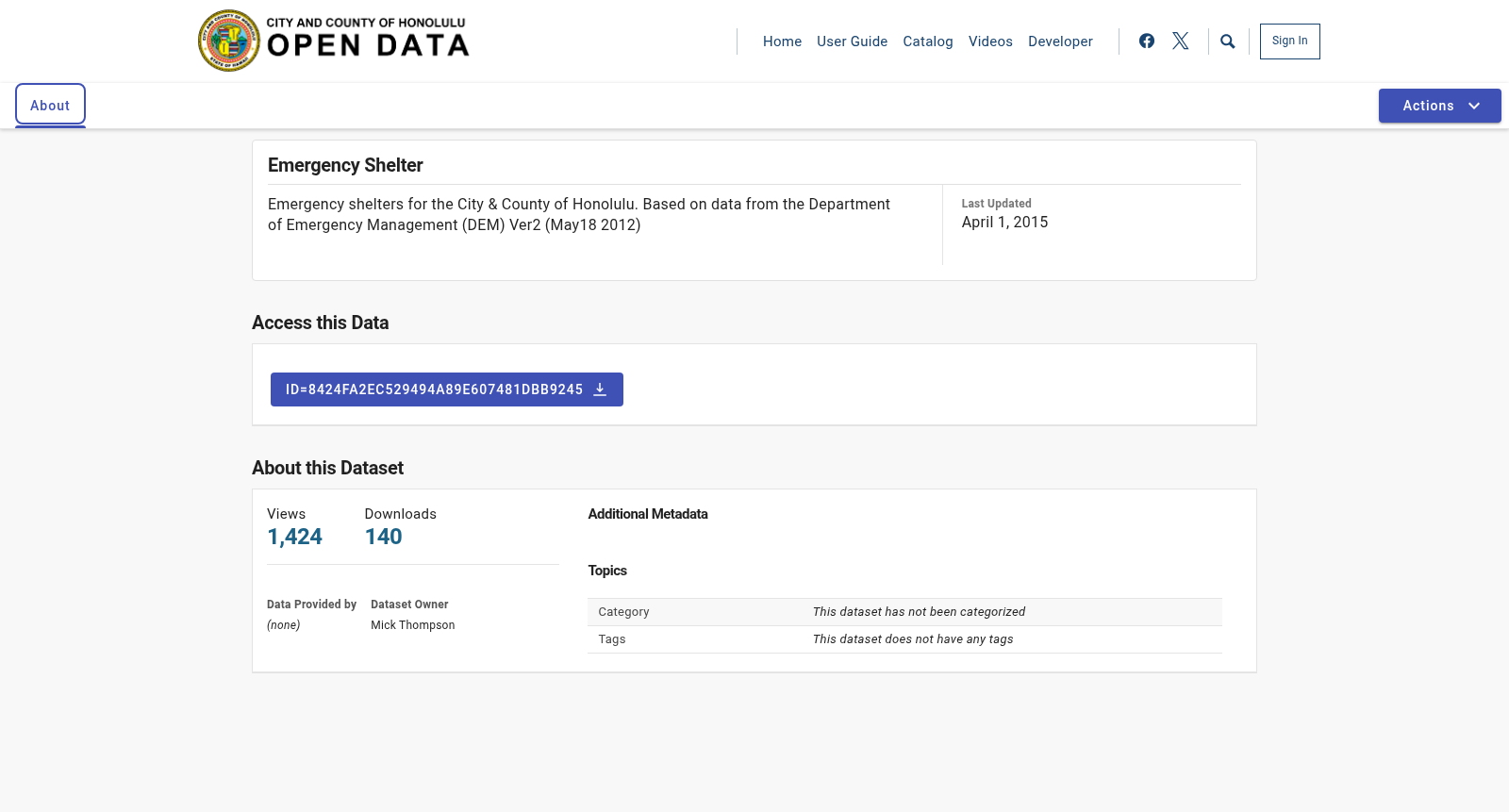Open the Facebook page icon

pos(1147,41)
